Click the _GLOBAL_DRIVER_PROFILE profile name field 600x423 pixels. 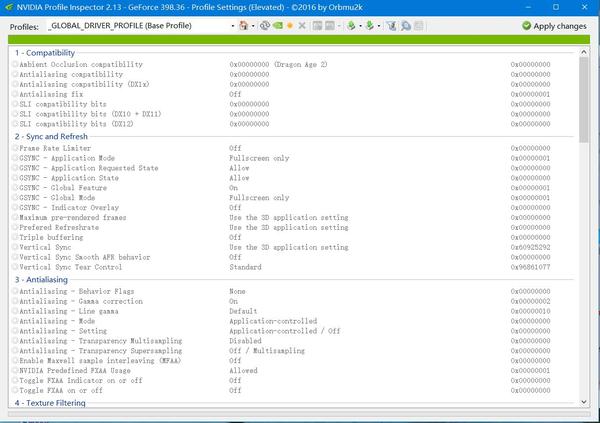pos(139,26)
